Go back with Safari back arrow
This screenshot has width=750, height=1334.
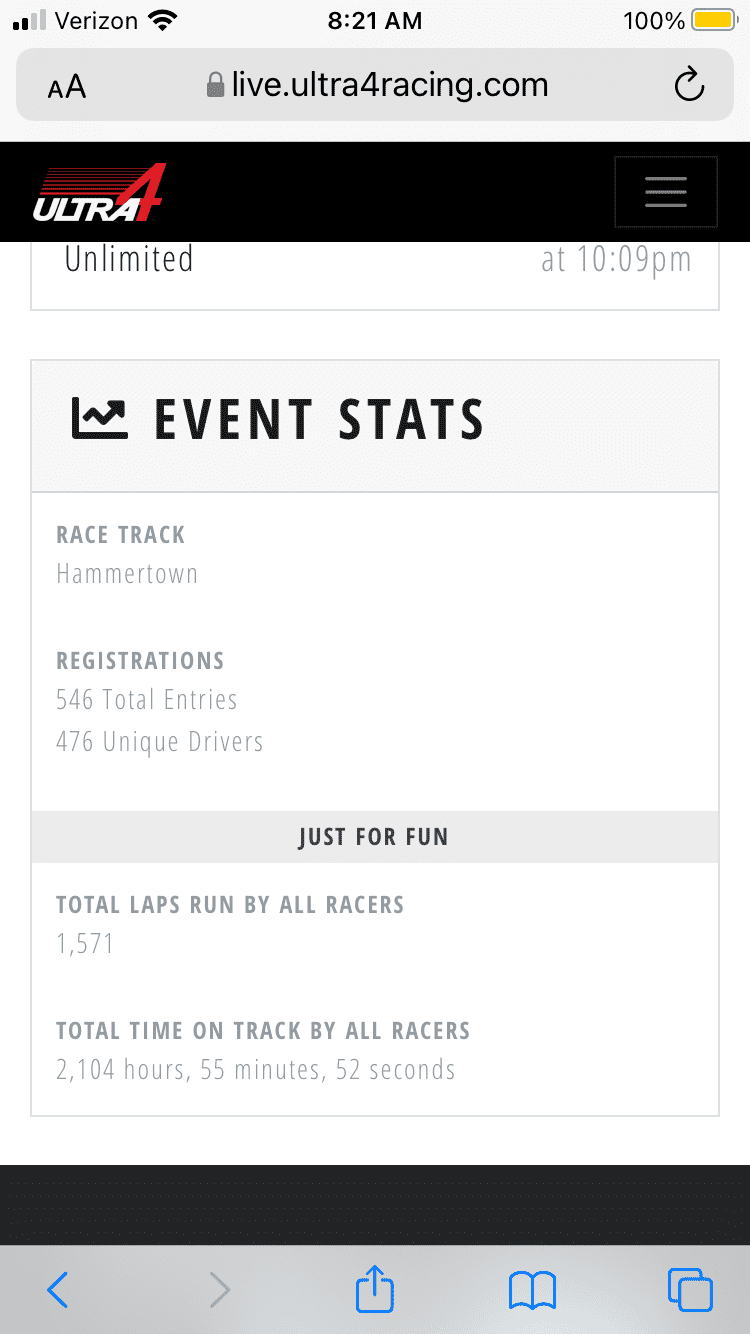tap(58, 1290)
